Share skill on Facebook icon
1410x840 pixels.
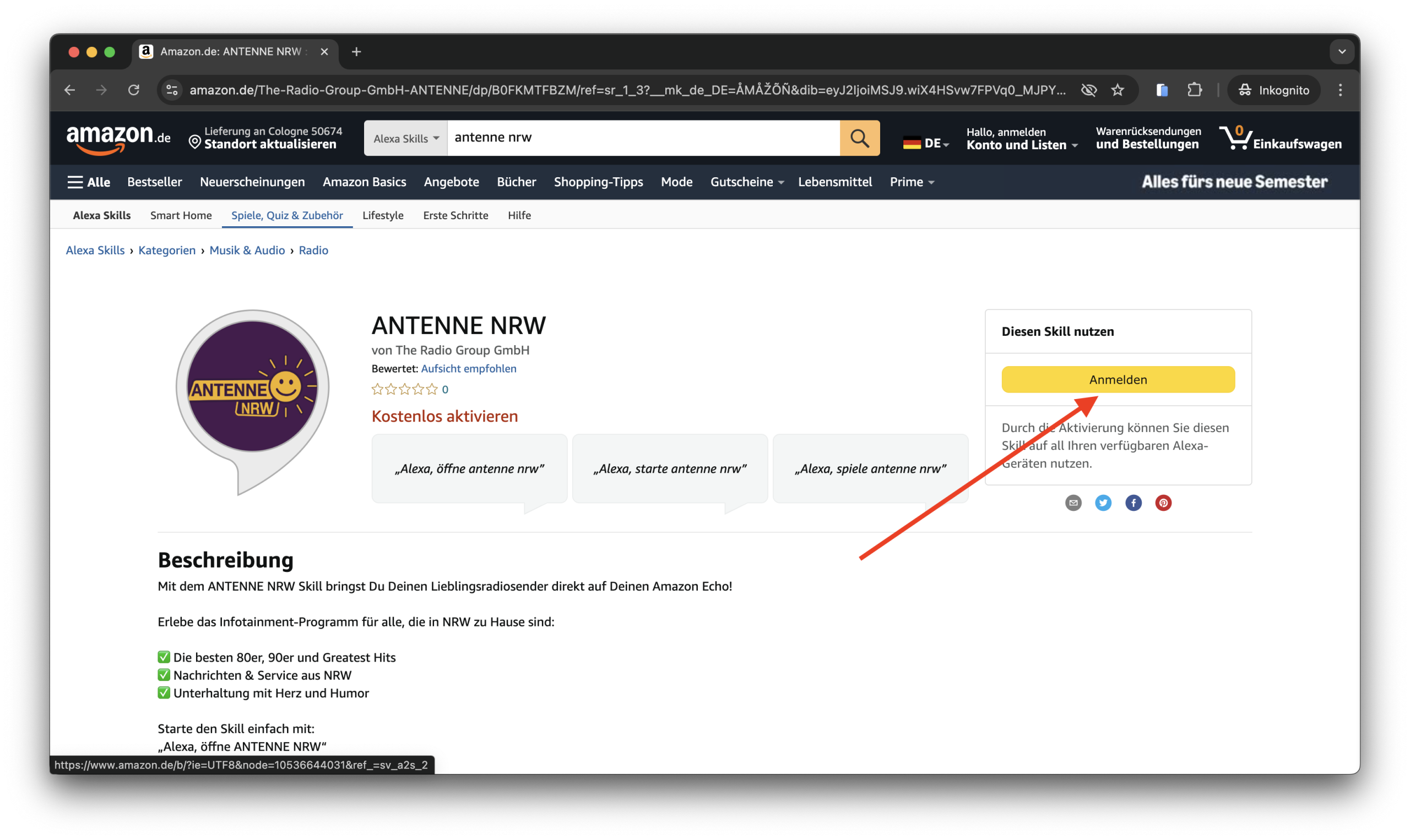(x=1133, y=503)
